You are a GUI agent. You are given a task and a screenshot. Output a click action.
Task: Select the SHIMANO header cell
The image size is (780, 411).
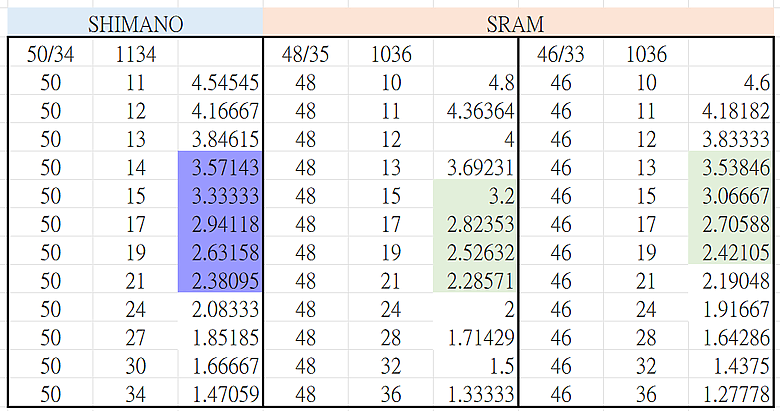click(x=135, y=23)
